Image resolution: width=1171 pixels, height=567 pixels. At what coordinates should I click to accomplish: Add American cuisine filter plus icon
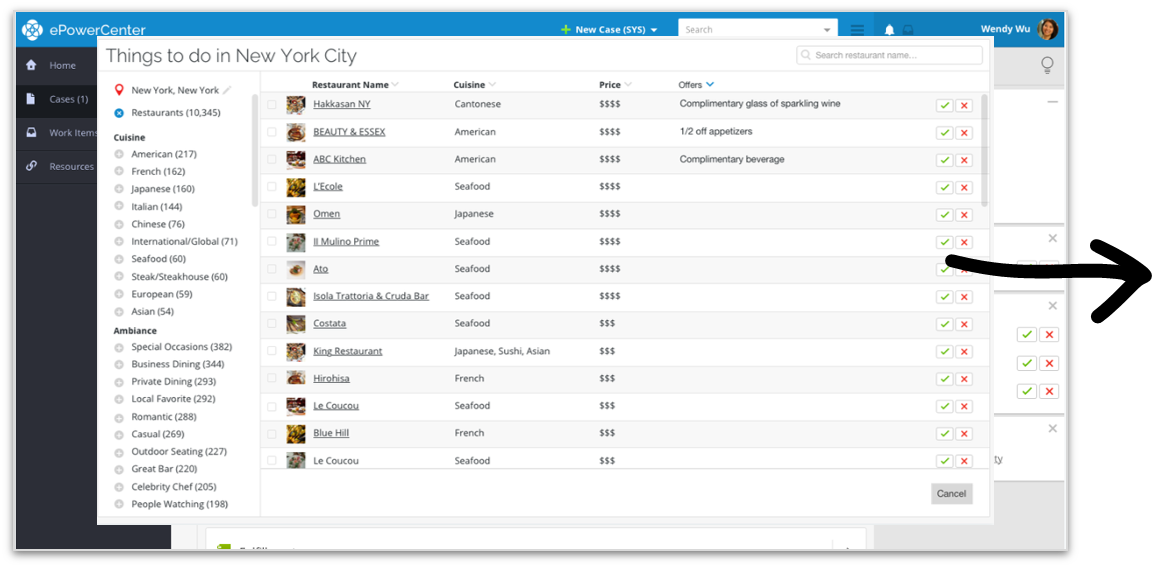pyautogui.click(x=119, y=154)
